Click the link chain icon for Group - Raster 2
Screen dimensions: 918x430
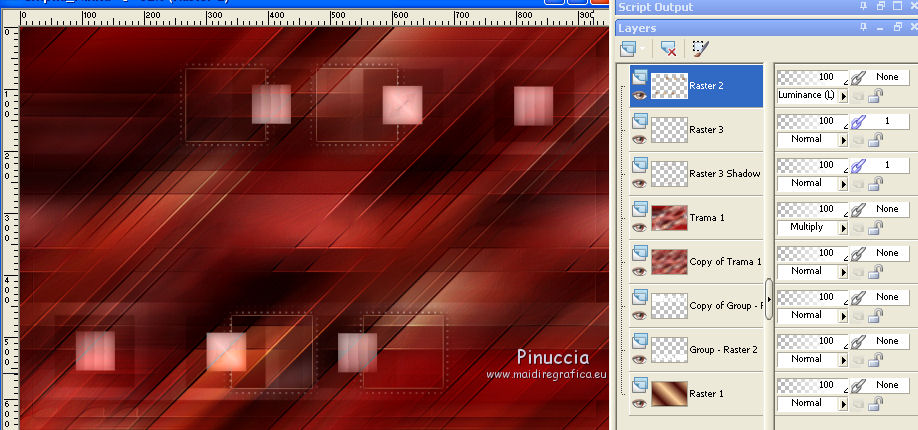click(858, 340)
